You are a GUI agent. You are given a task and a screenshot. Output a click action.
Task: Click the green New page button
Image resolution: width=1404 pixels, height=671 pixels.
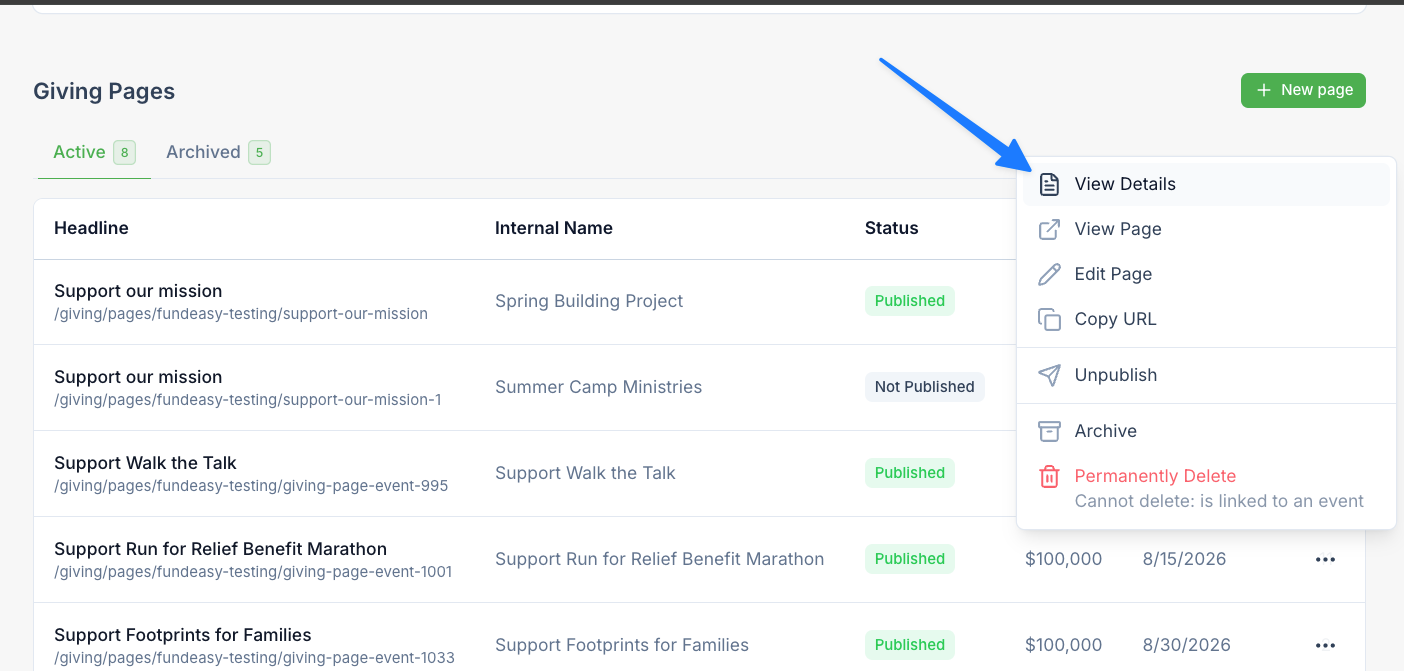point(1303,90)
